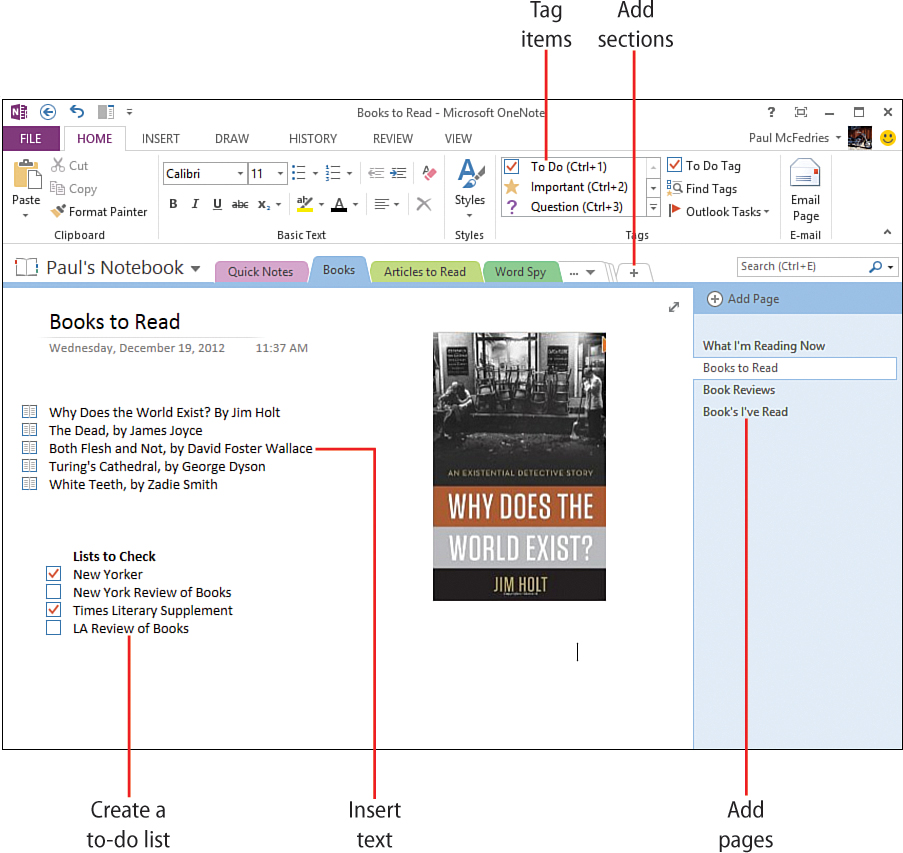Click the Cut scissors command
The height and width of the screenshot is (853, 903).
[x=70, y=166]
